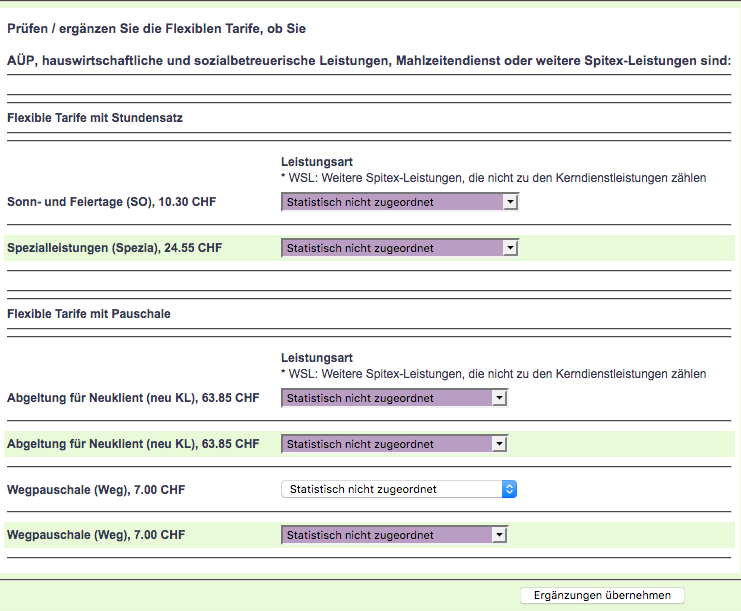Open the Sonn- und Feiertage Leistungsart dropdown
Screen dimensions: 741x611
point(399,202)
